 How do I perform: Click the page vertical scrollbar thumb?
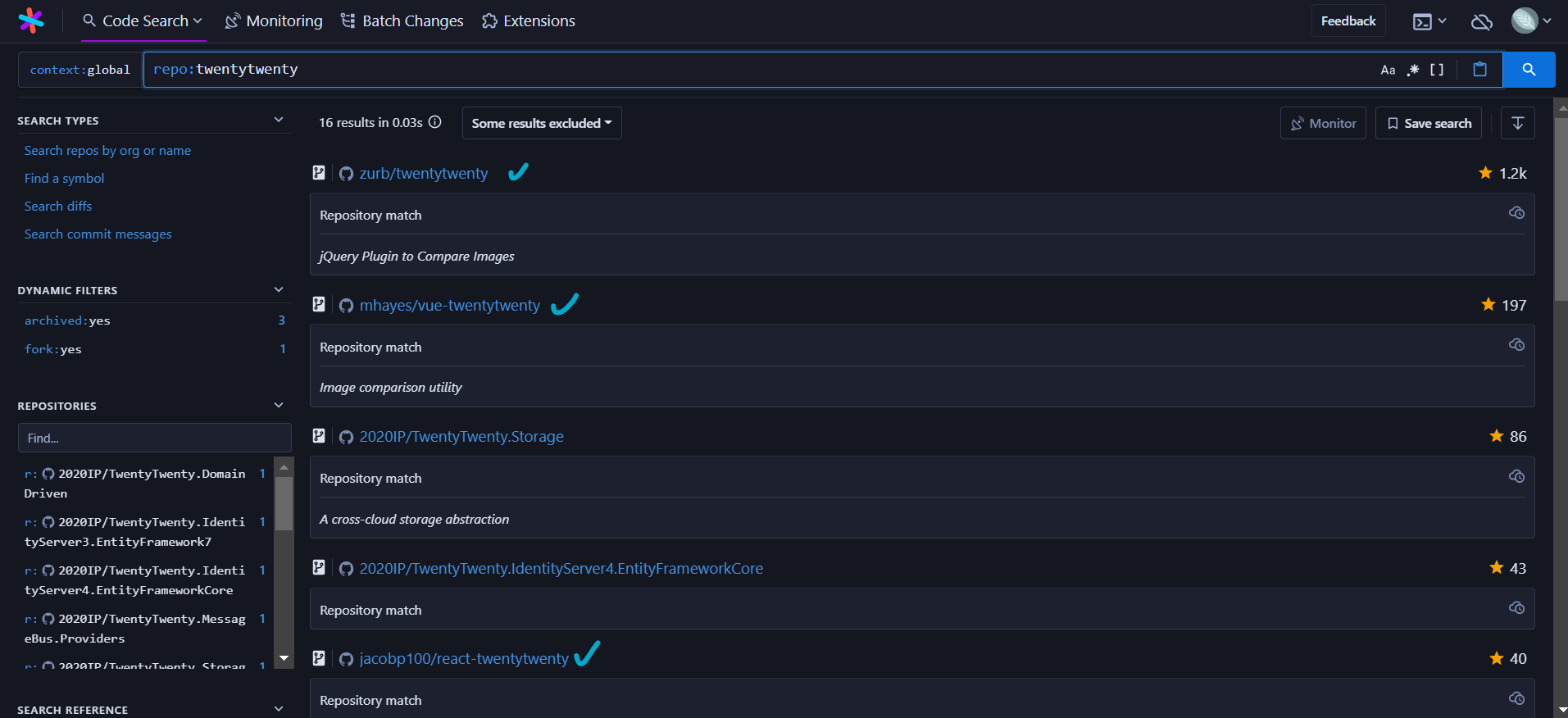pos(1561,209)
